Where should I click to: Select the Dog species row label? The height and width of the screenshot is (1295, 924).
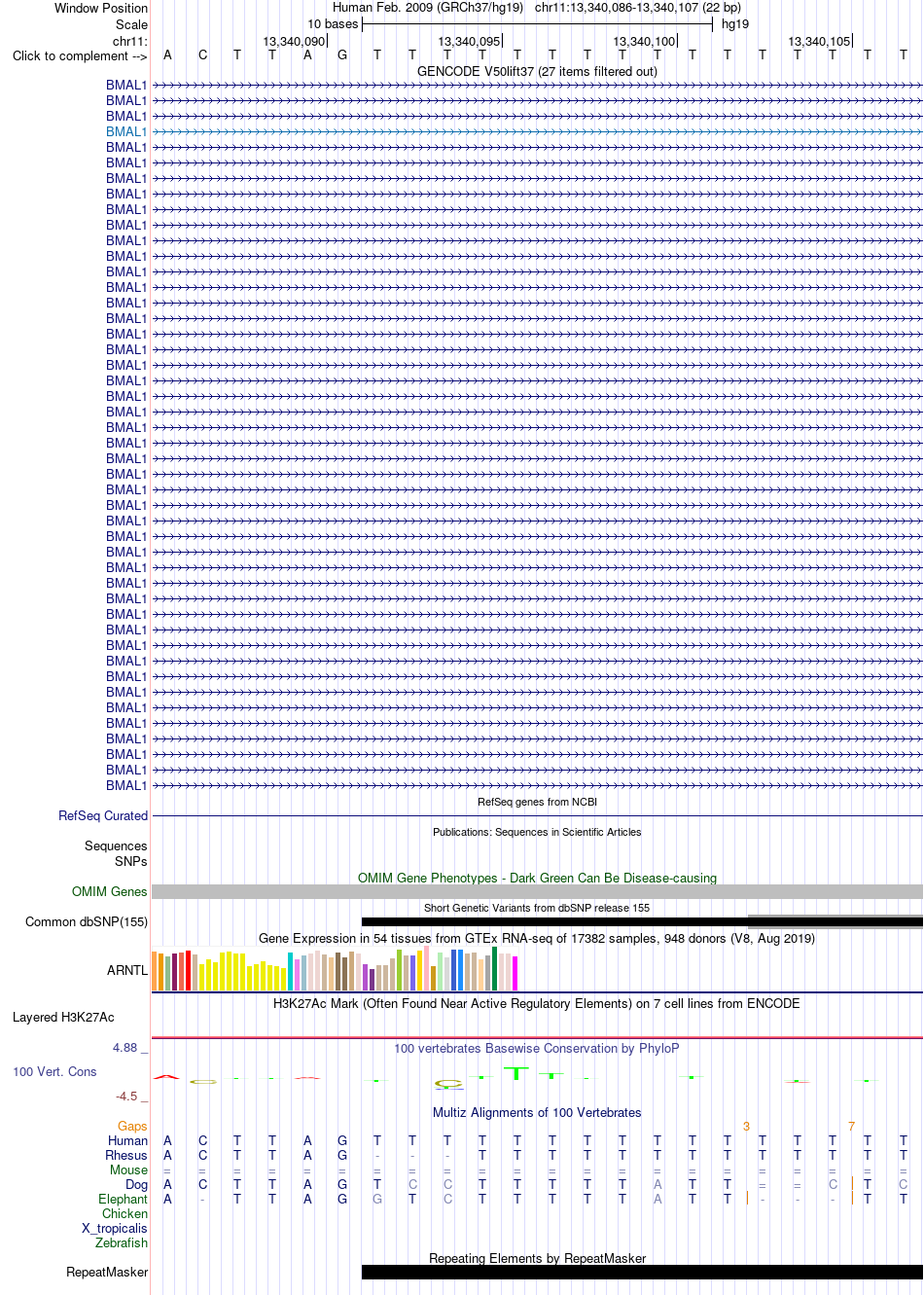(x=136, y=1184)
